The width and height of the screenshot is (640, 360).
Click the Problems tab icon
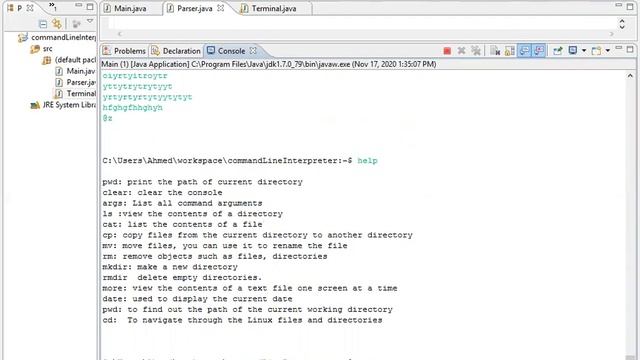click(x=107, y=51)
